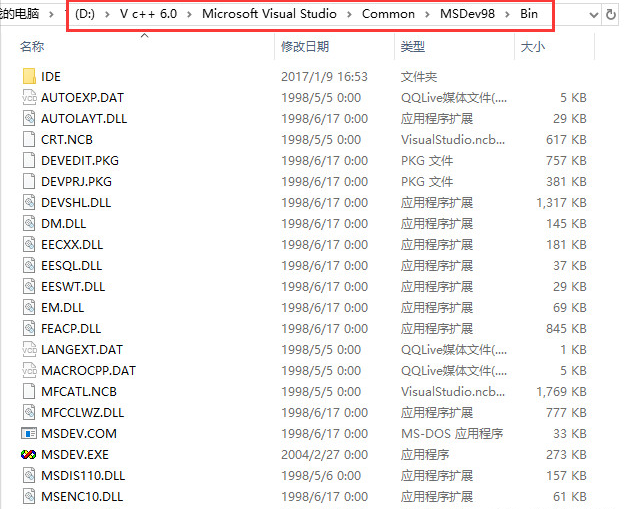The image size is (624, 509).
Task: Click the 大小 column header
Action: [x=532, y=47]
